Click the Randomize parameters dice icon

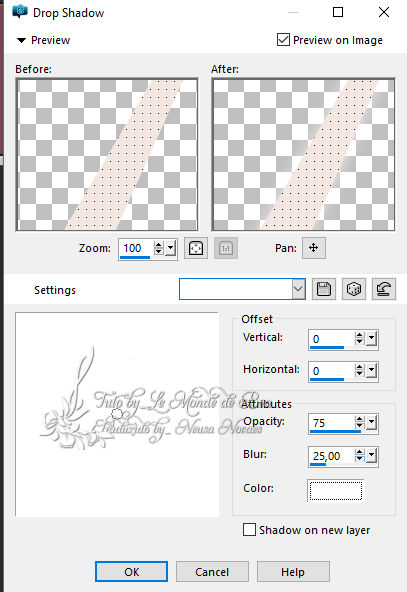353,290
